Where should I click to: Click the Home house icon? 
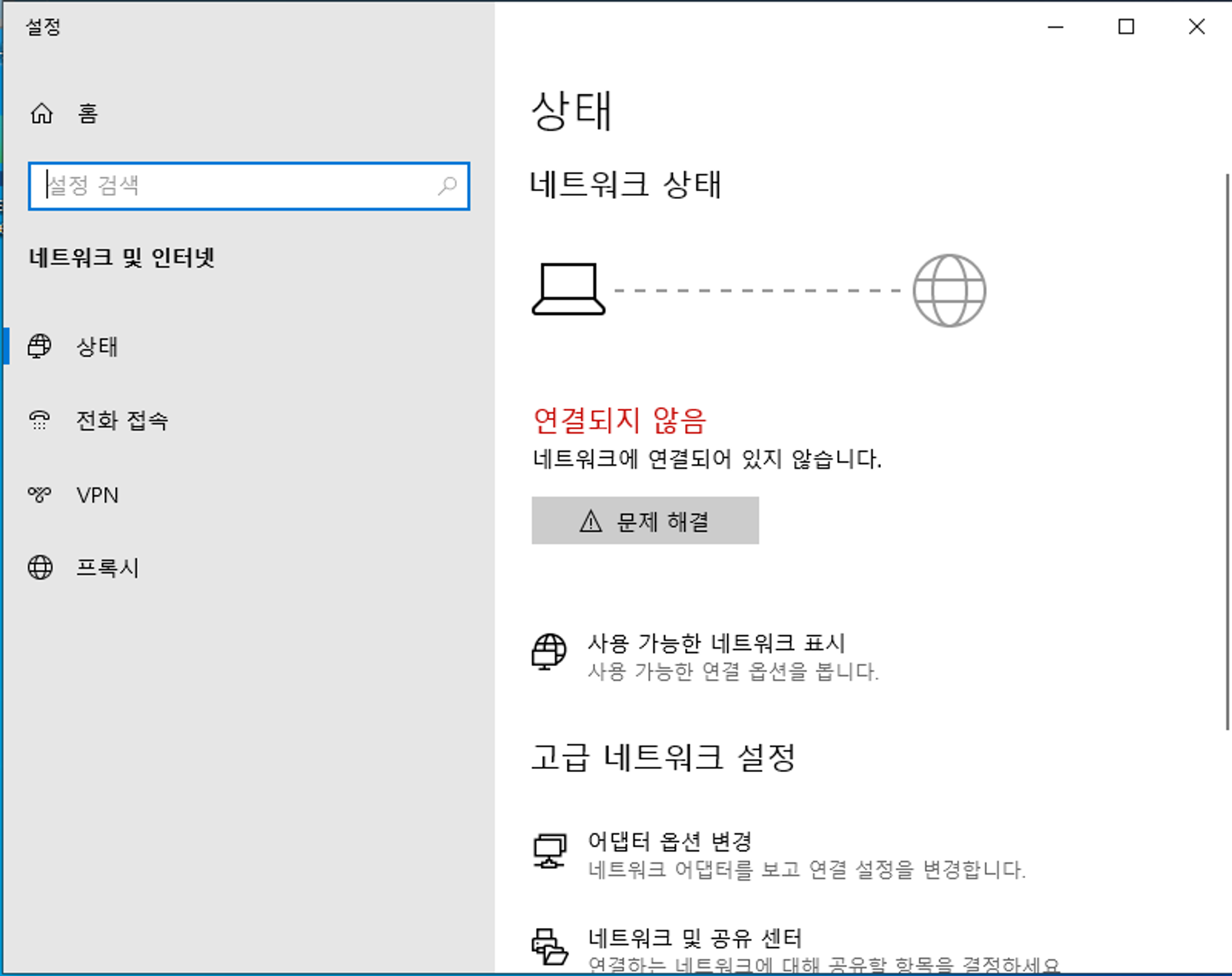[42, 114]
